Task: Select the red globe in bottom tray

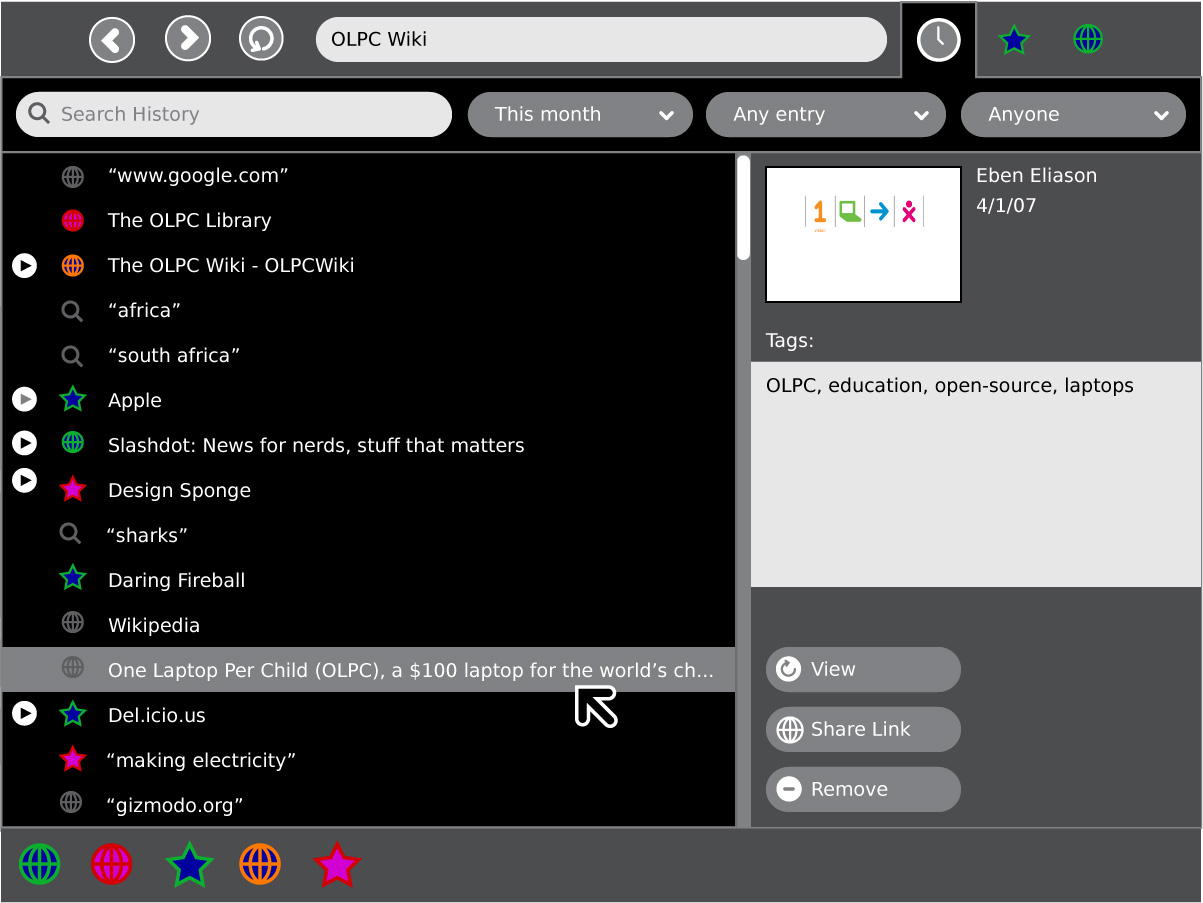Action: (x=112, y=864)
